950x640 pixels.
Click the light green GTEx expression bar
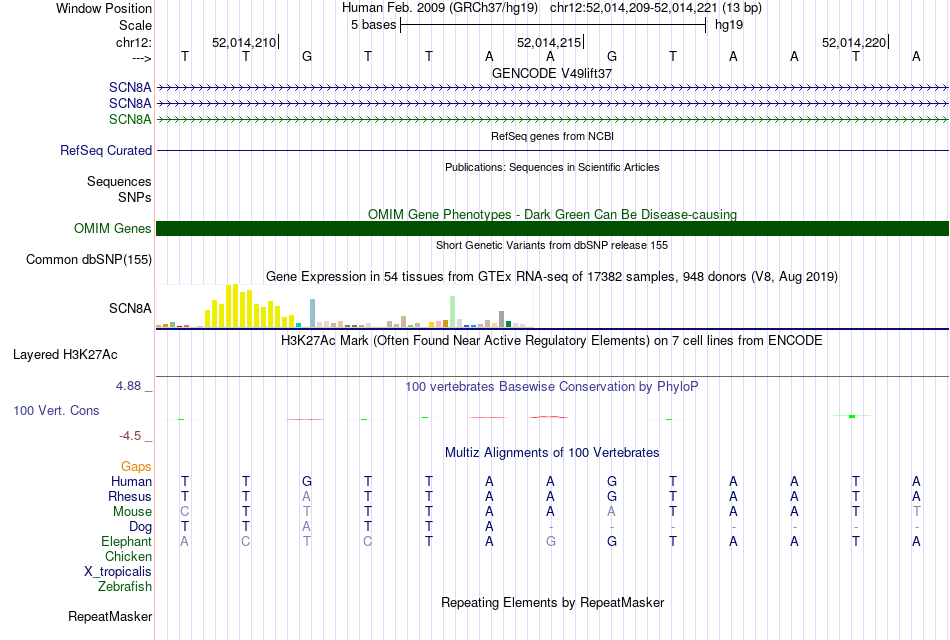pos(453,312)
